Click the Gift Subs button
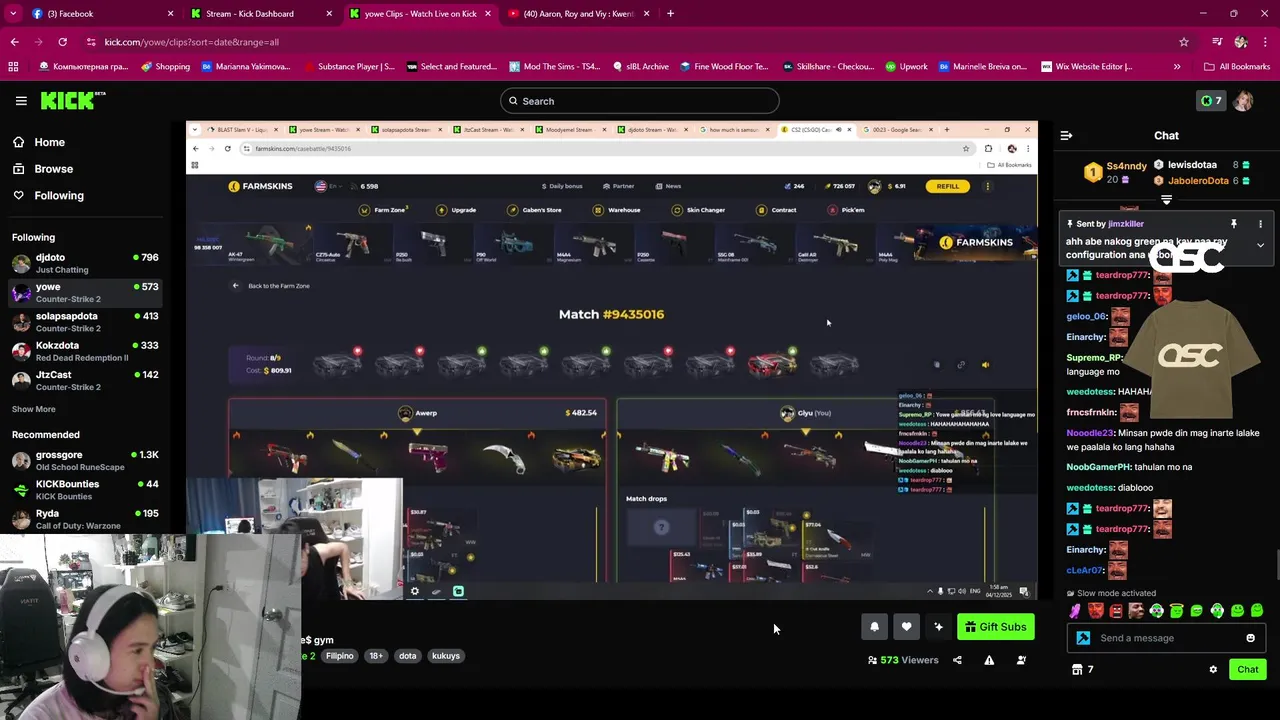The width and height of the screenshot is (1280, 720). (995, 627)
